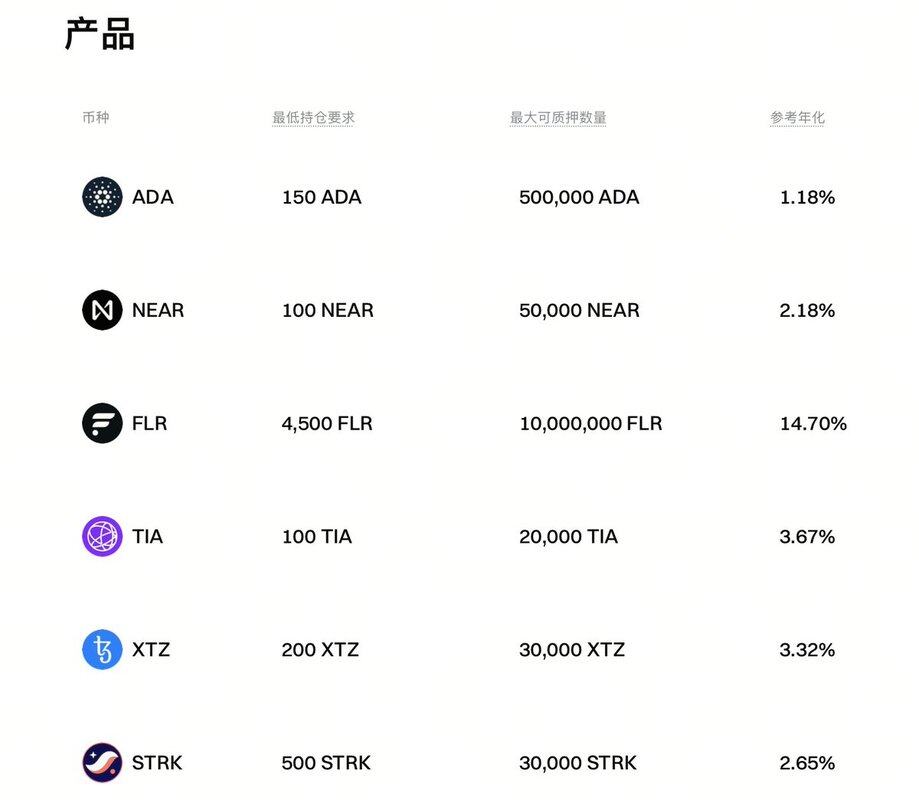Image resolution: width=919 pixels, height=800 pixels.
Task: Click the purple TIA coin icon
Action: 102,537
